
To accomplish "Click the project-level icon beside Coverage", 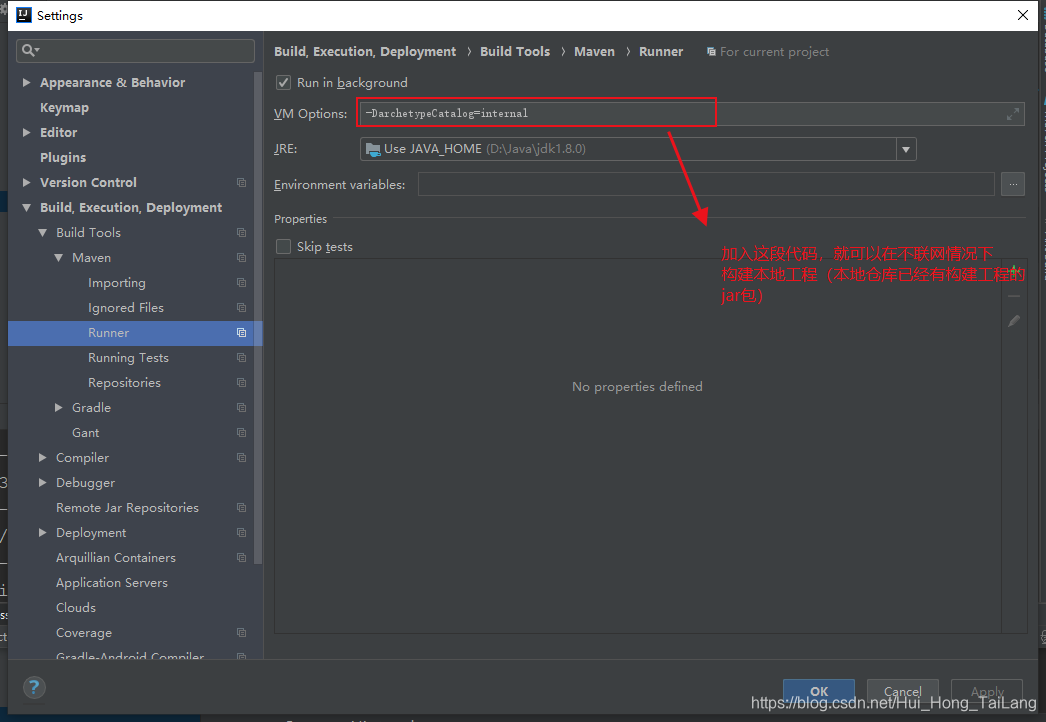I will click(241, 633).
